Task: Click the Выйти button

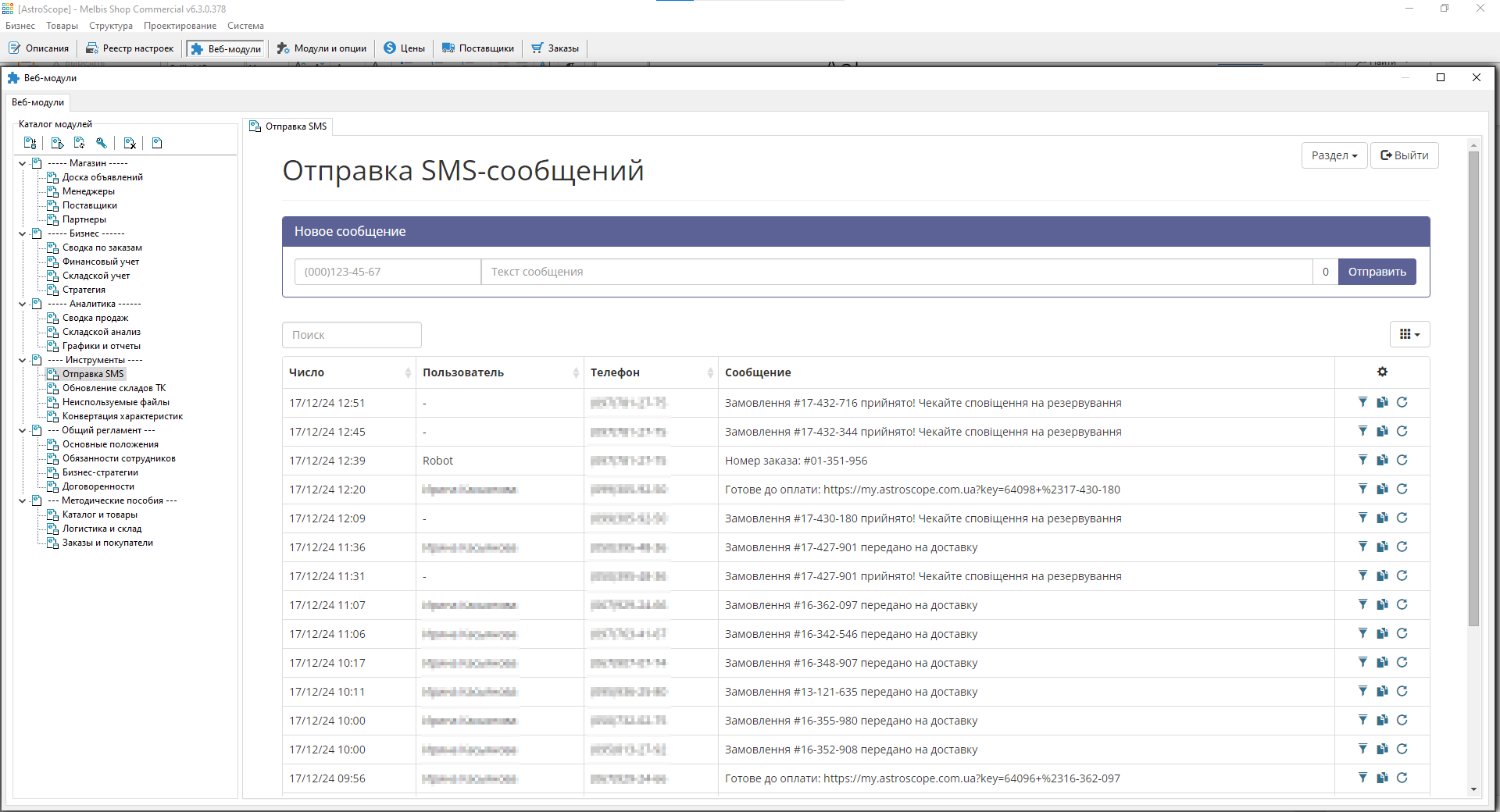Action: pos(1404,155)
